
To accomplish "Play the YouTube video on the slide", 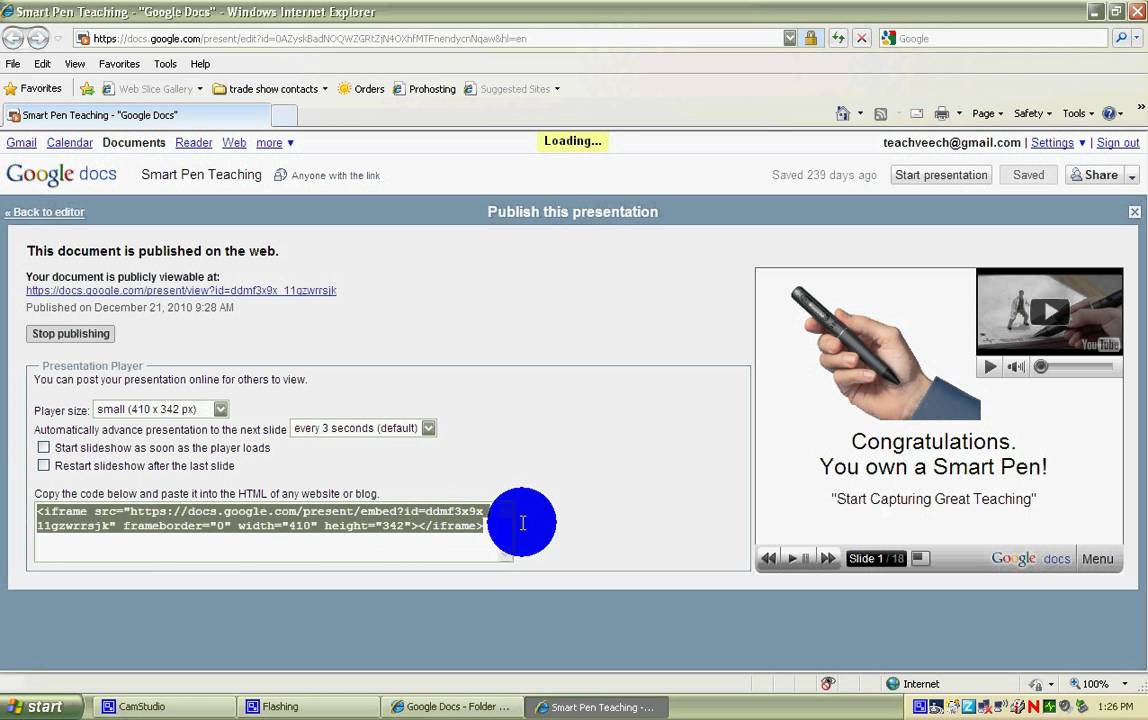I will tap(1049, 311).
